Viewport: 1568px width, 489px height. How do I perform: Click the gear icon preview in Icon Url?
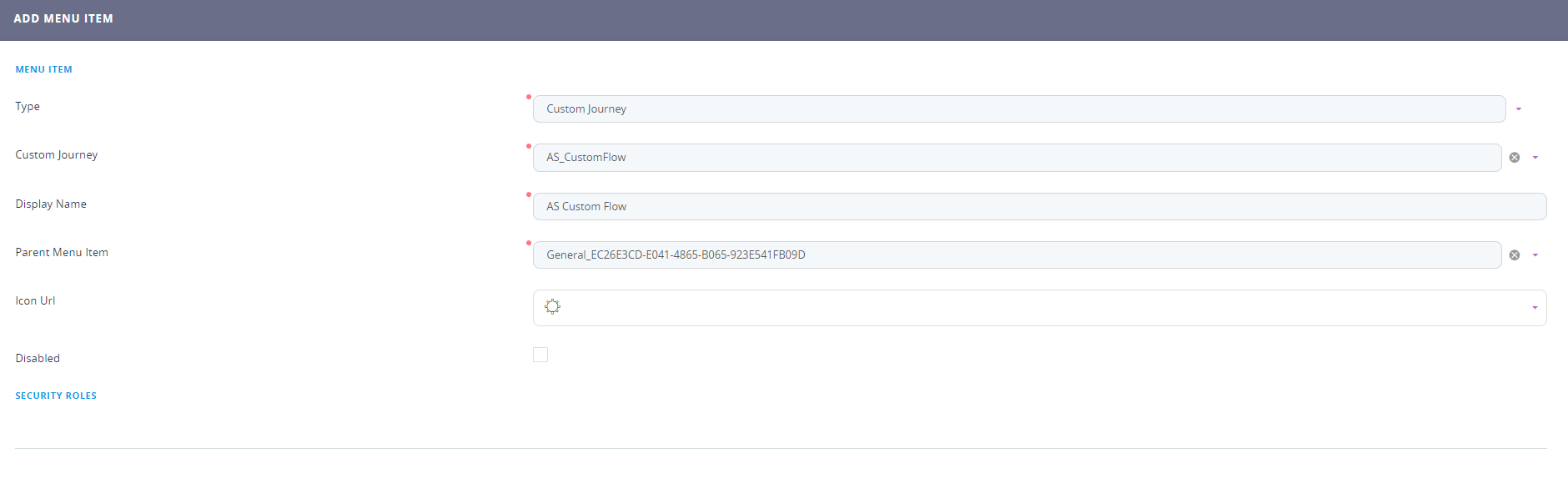pos(552,307)
